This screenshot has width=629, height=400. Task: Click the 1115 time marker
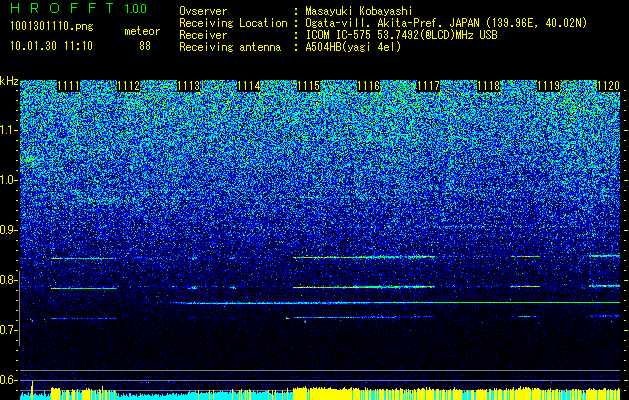point(308,86)
